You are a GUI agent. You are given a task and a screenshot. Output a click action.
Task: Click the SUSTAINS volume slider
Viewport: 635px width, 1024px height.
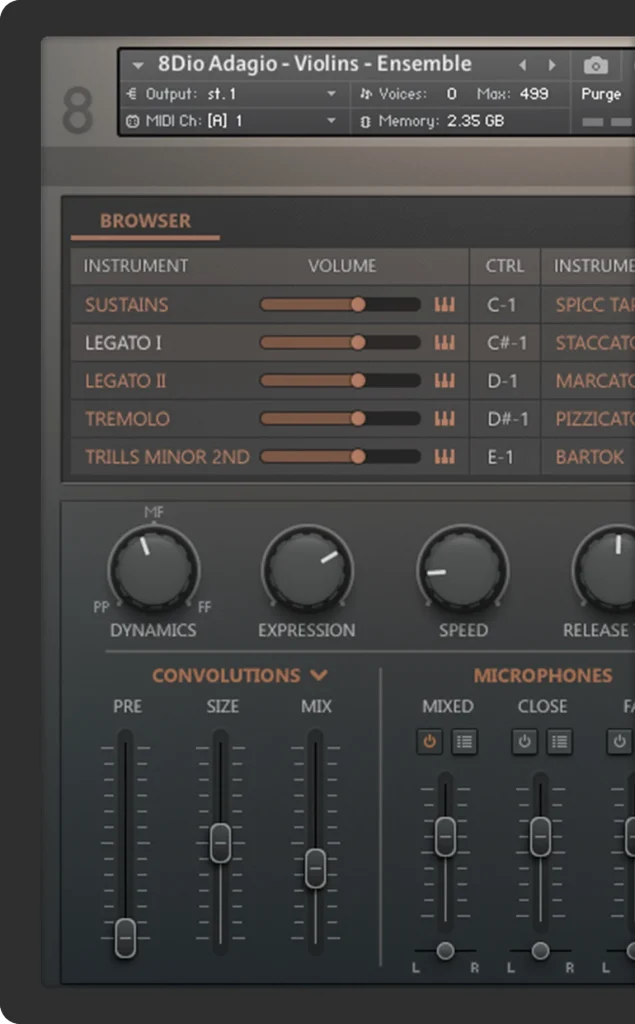point(340,304)
